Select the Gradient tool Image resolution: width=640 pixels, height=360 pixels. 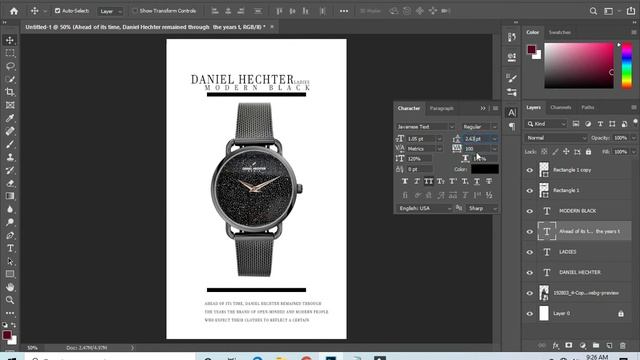point(10,196)
